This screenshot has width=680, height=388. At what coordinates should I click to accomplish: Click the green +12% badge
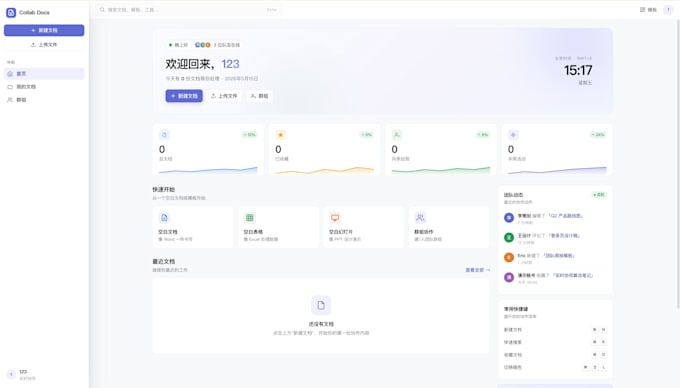click(x=249, y=135)
